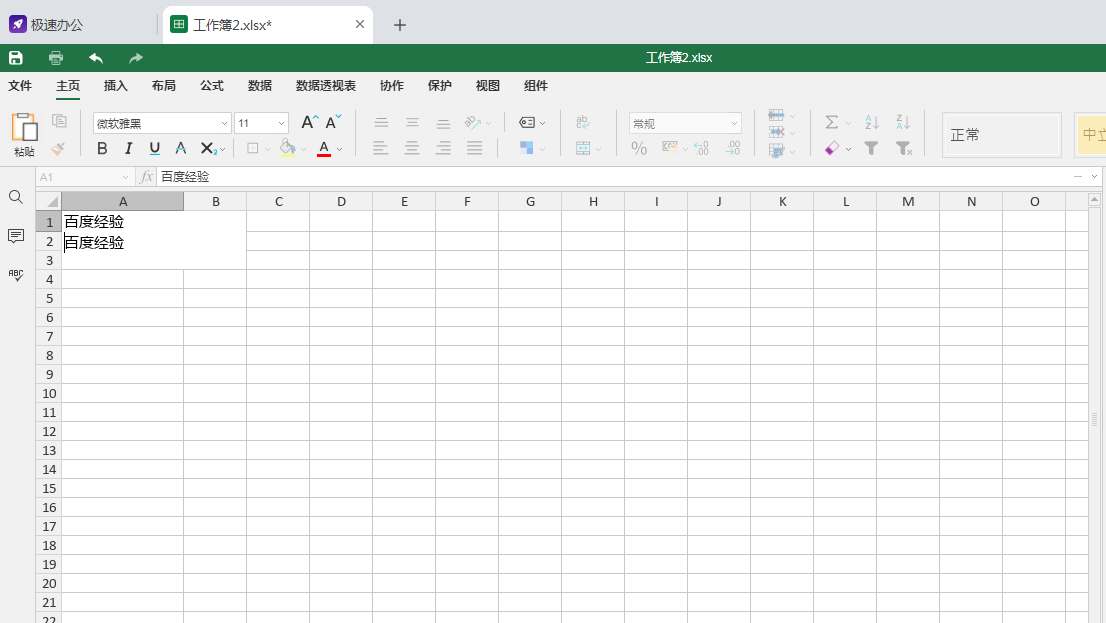Align text to the vertical middle
1106x623 pixels.
pos(412,123)
